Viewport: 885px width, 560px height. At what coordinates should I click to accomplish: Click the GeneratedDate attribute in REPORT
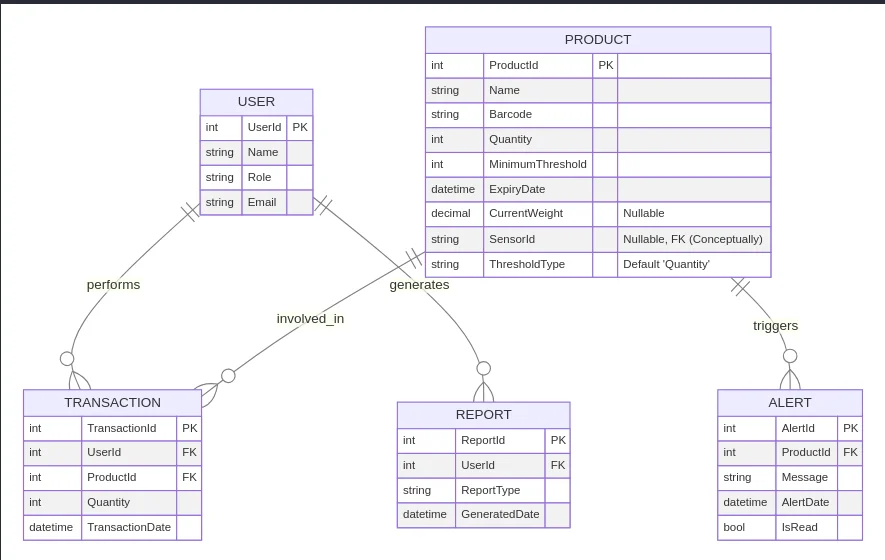pyautogui.click(x=500, y=514)
